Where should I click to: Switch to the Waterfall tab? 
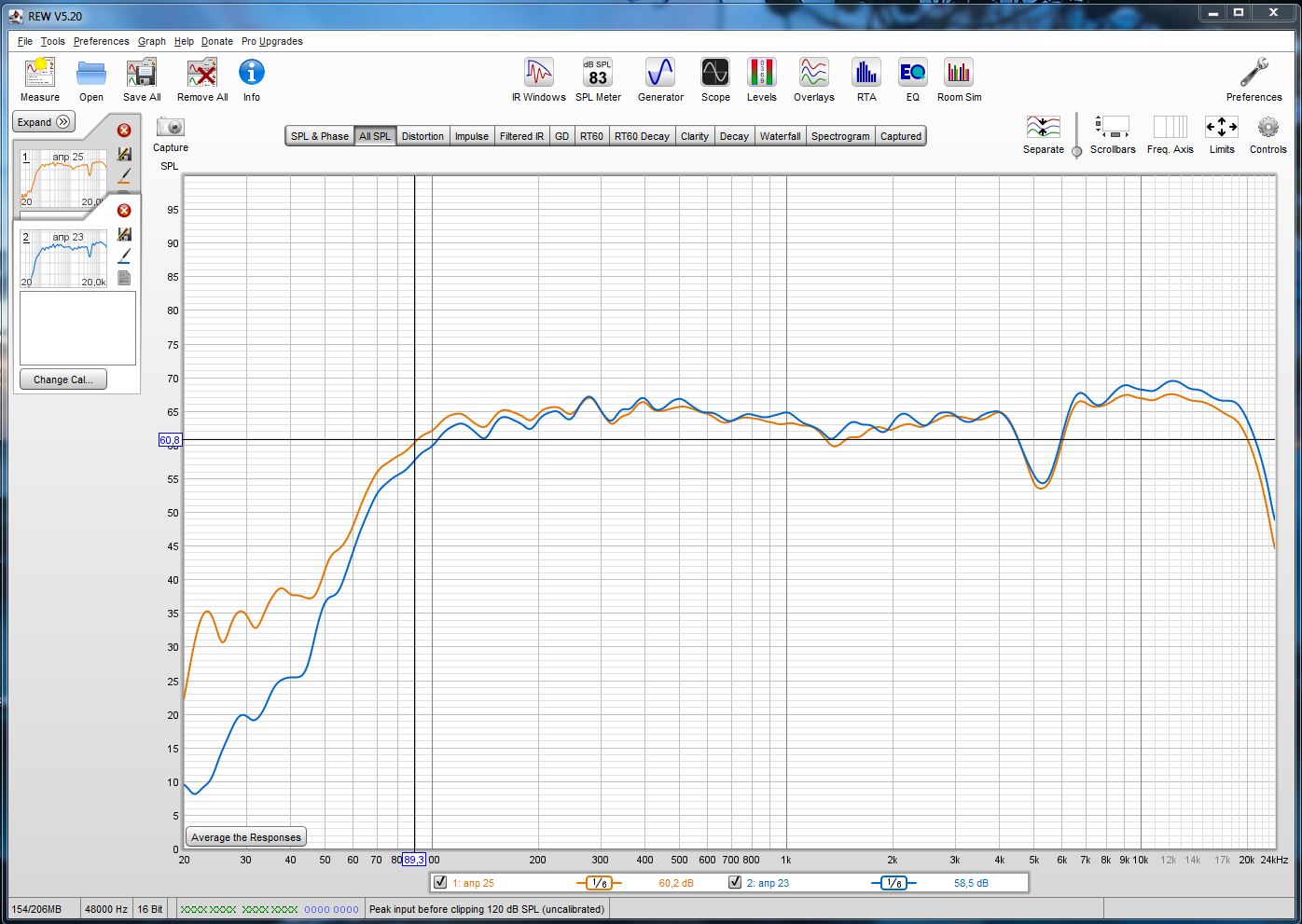click(x=780, y=136)
